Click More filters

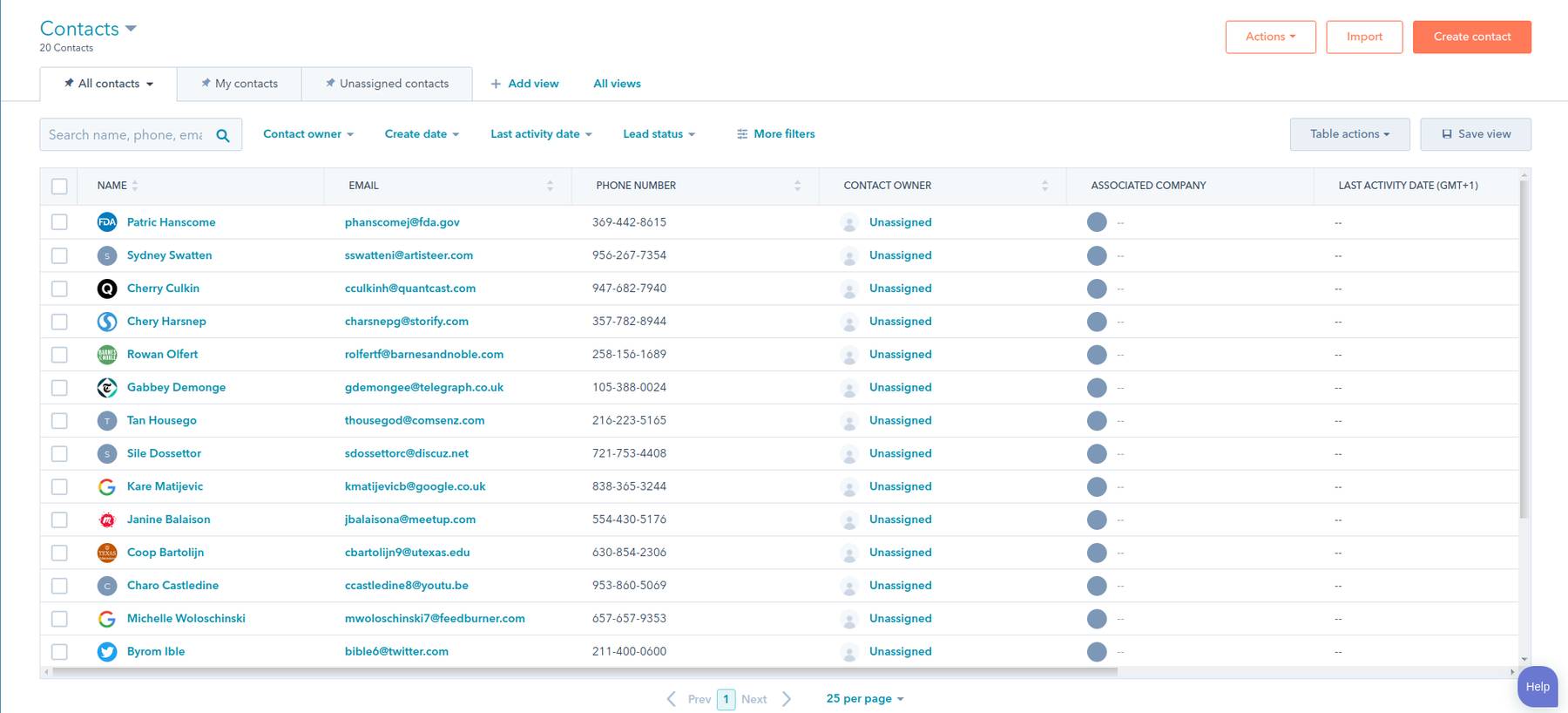776,134
